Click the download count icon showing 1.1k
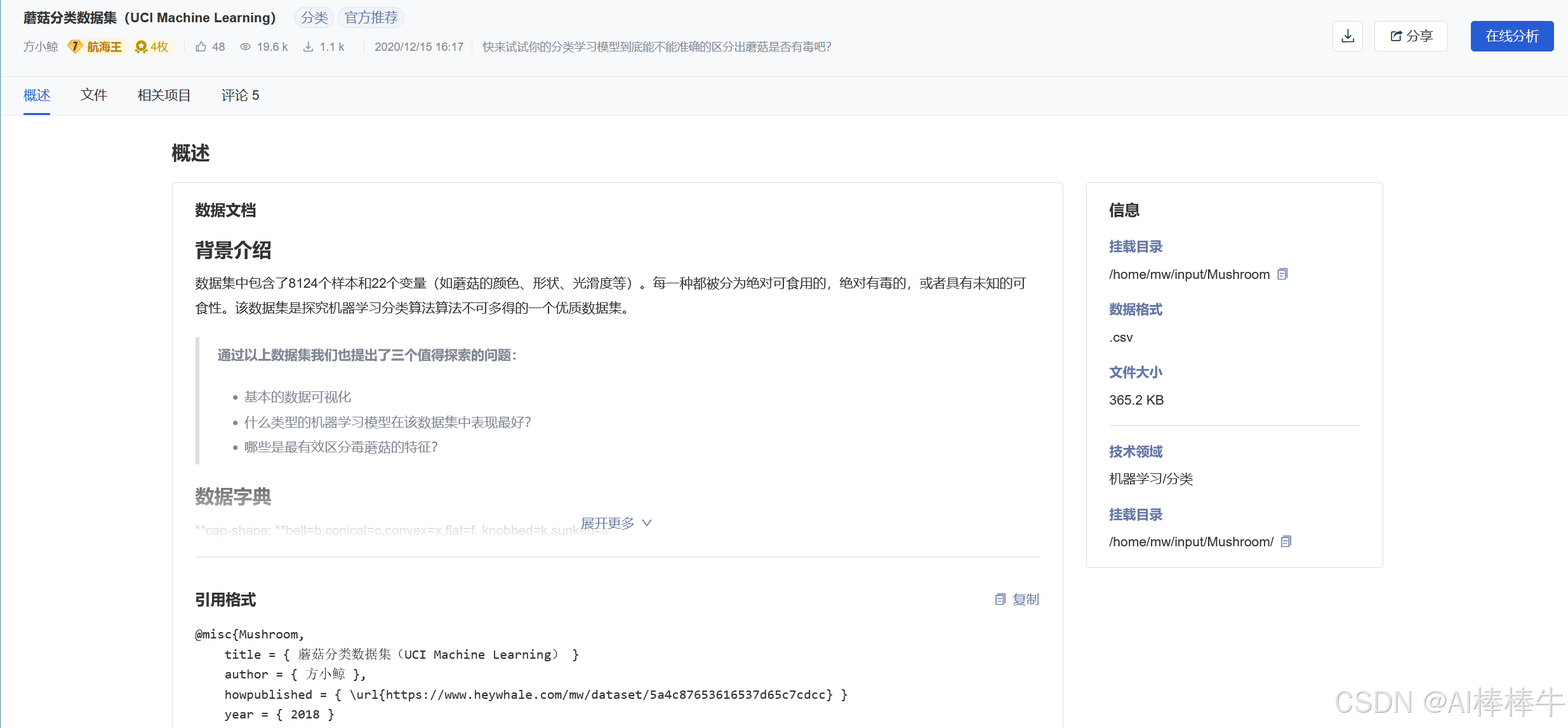This screenshot has width=1568, height=728. (x=308, y=46)
